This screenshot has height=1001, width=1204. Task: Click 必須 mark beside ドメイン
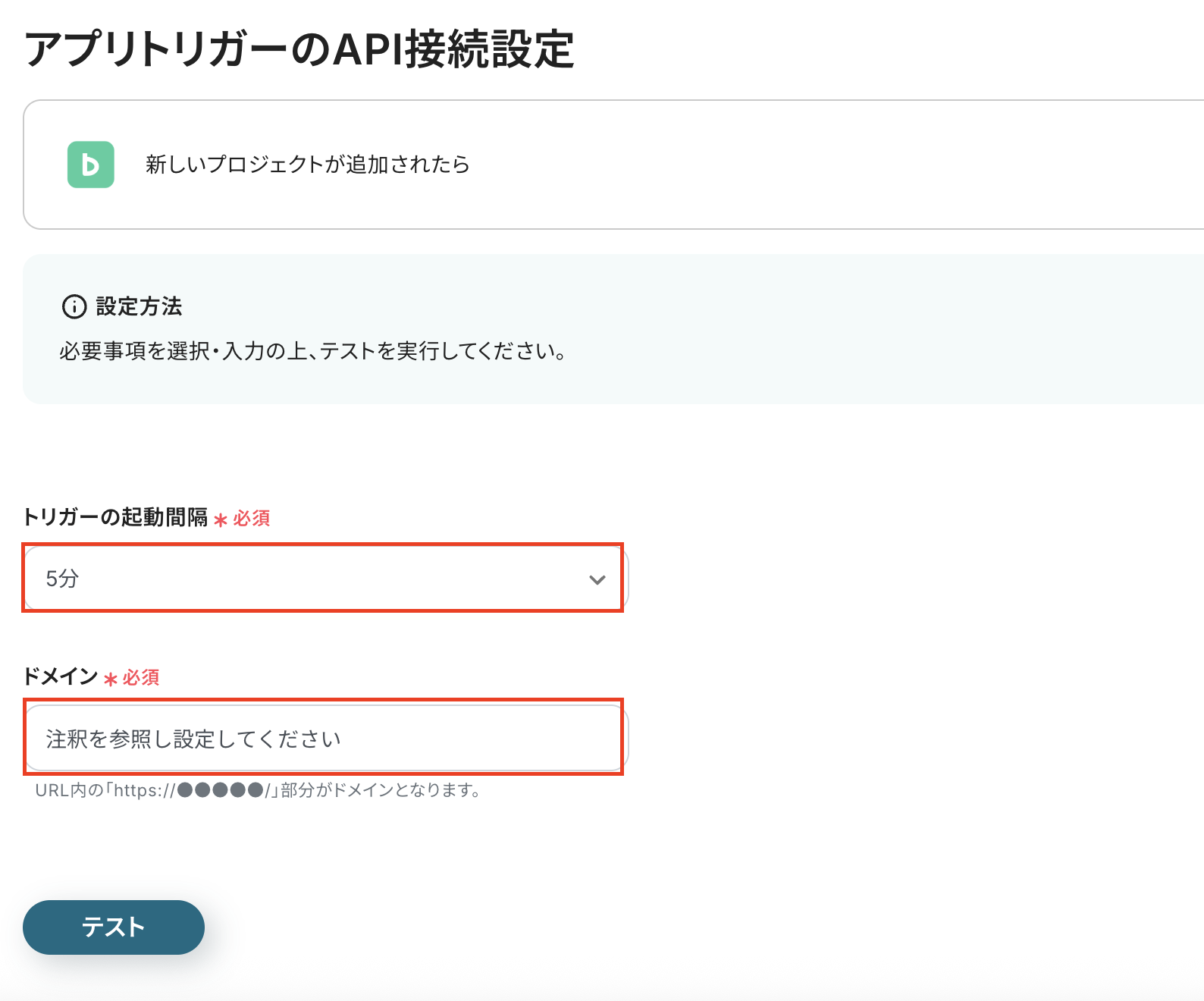(x=141, y=678)
